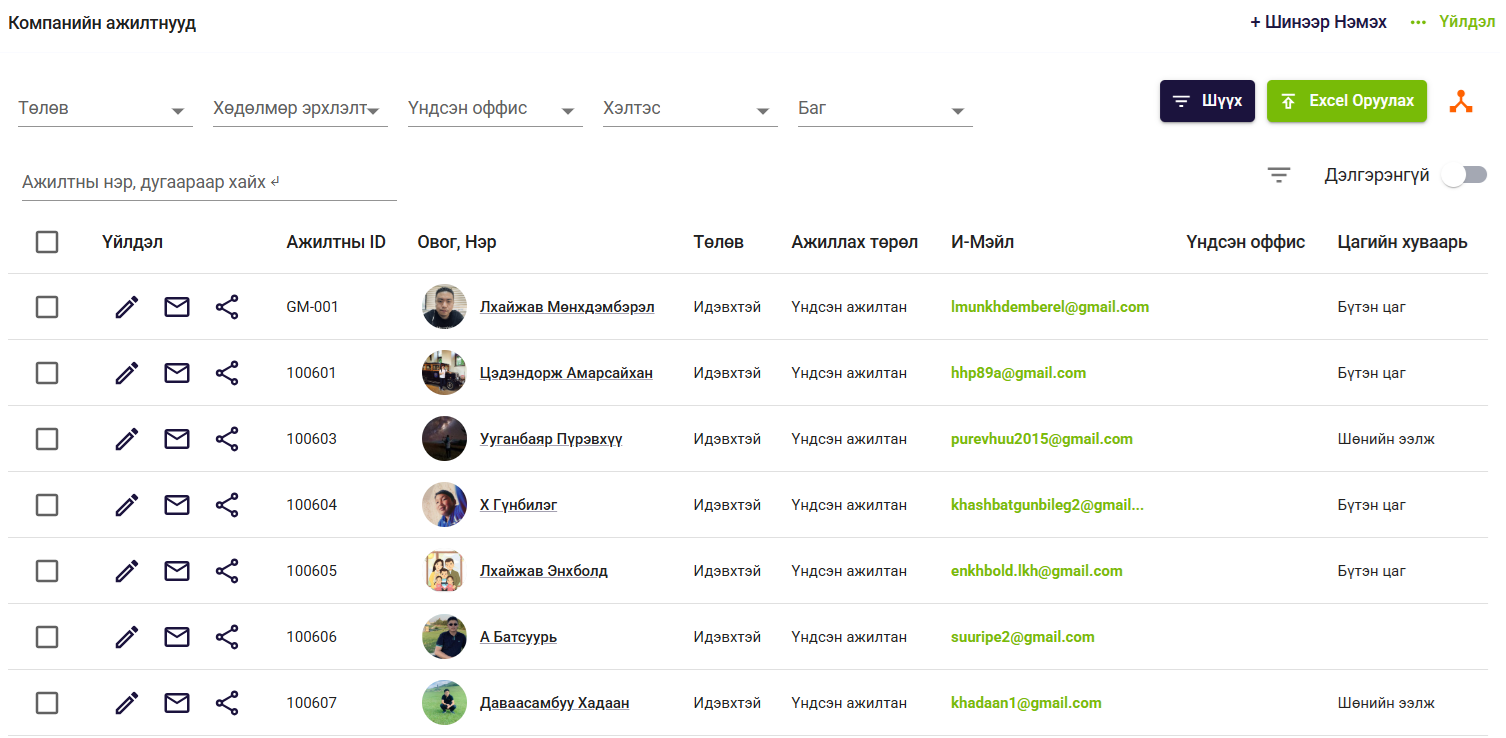
Task: Open the lmunkhdemberel@gmail.com email link
Action: (x=1049, y=307)
